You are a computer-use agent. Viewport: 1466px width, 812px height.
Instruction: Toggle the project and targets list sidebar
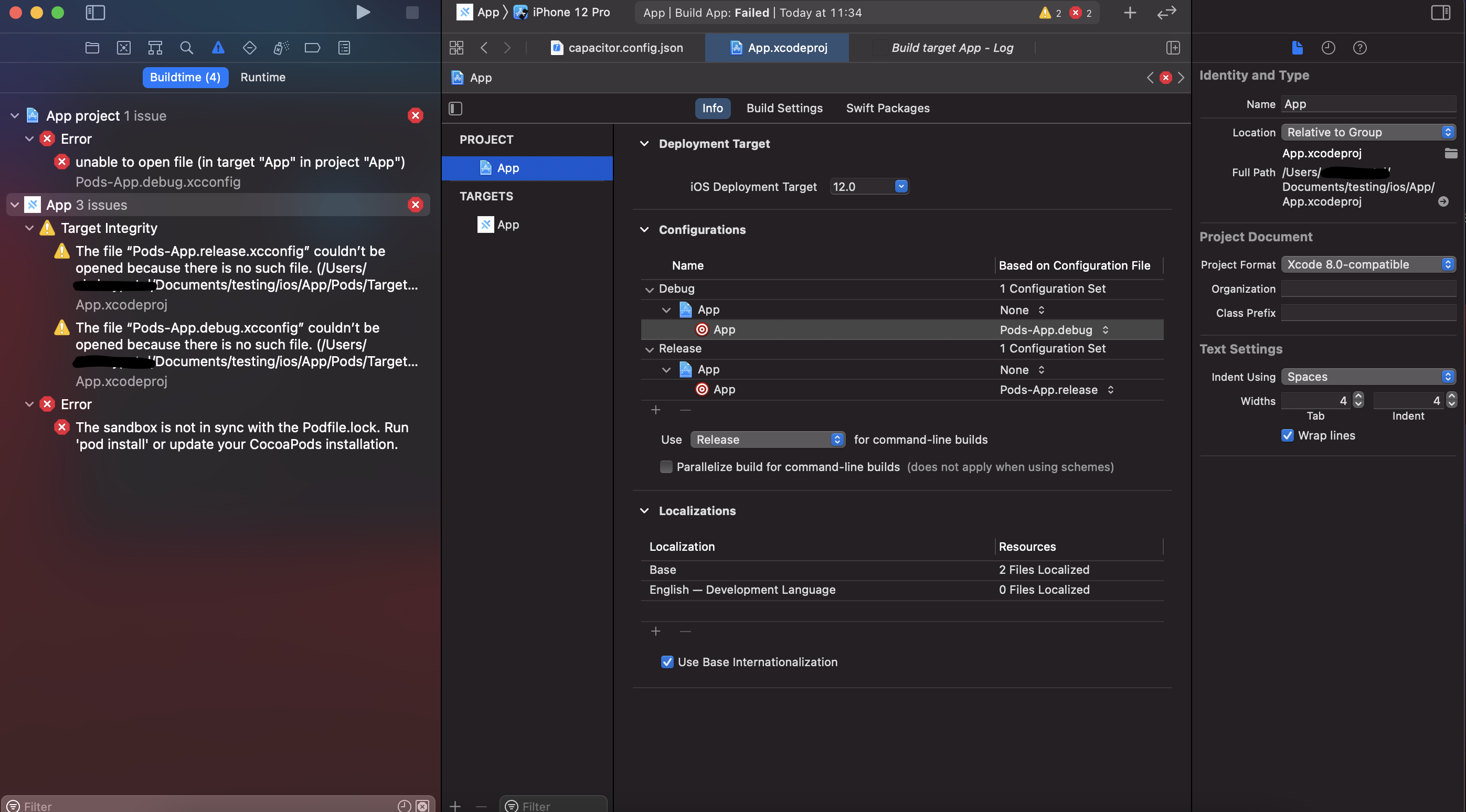455,108
